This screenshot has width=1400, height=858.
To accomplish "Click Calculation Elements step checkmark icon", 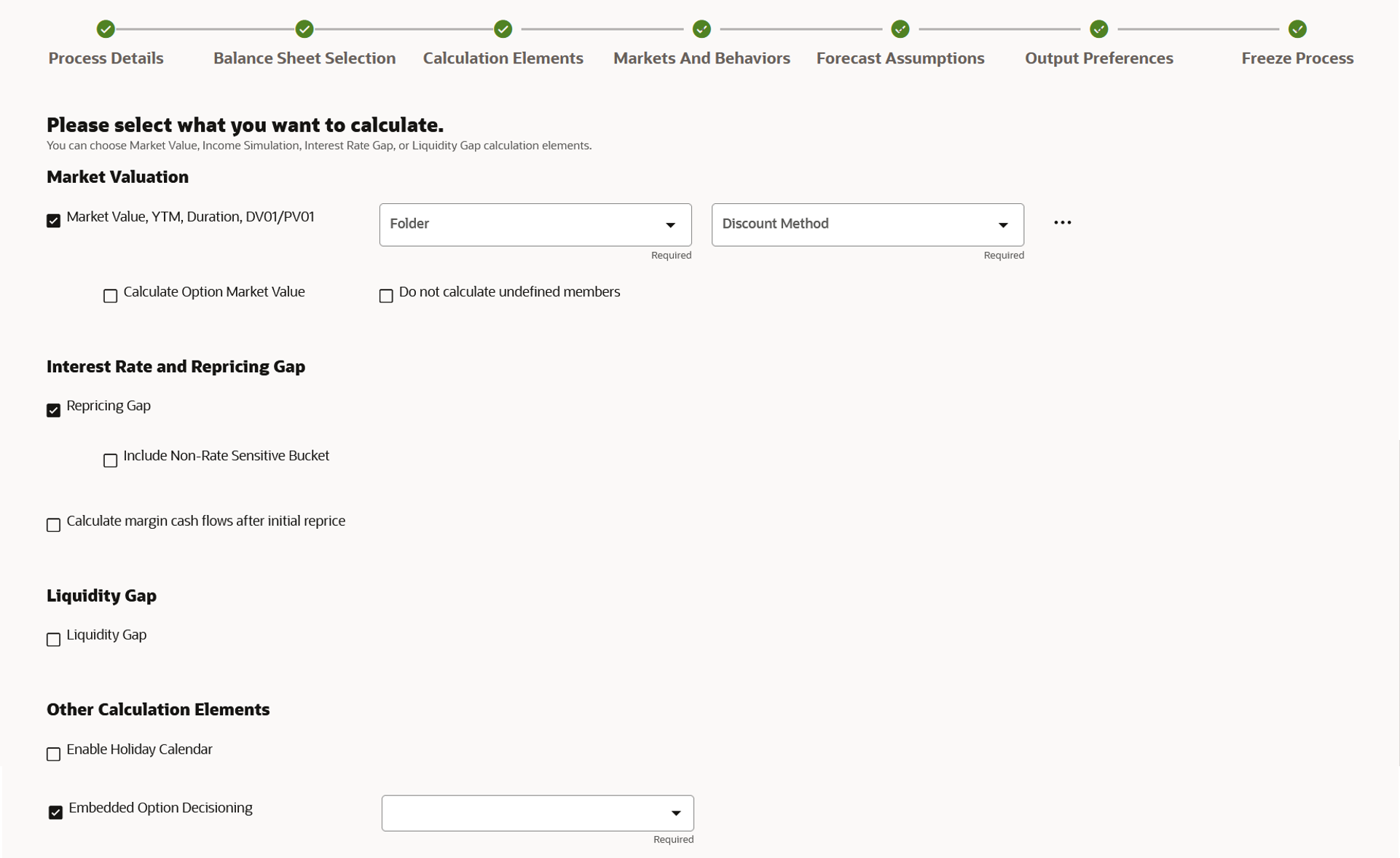I will coord(503,29).
